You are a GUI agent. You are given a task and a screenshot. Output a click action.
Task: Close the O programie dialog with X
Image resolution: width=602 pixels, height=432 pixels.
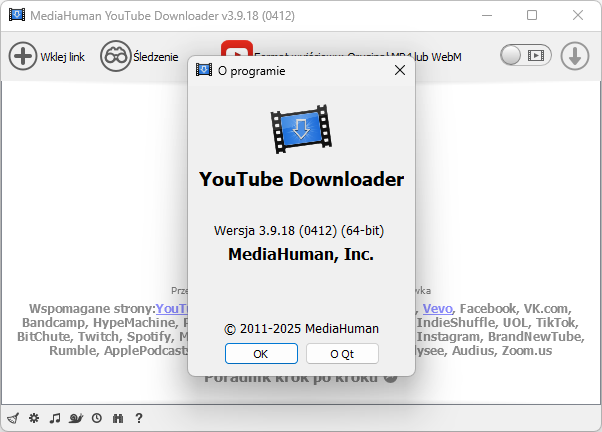click(x=400, y=70)
